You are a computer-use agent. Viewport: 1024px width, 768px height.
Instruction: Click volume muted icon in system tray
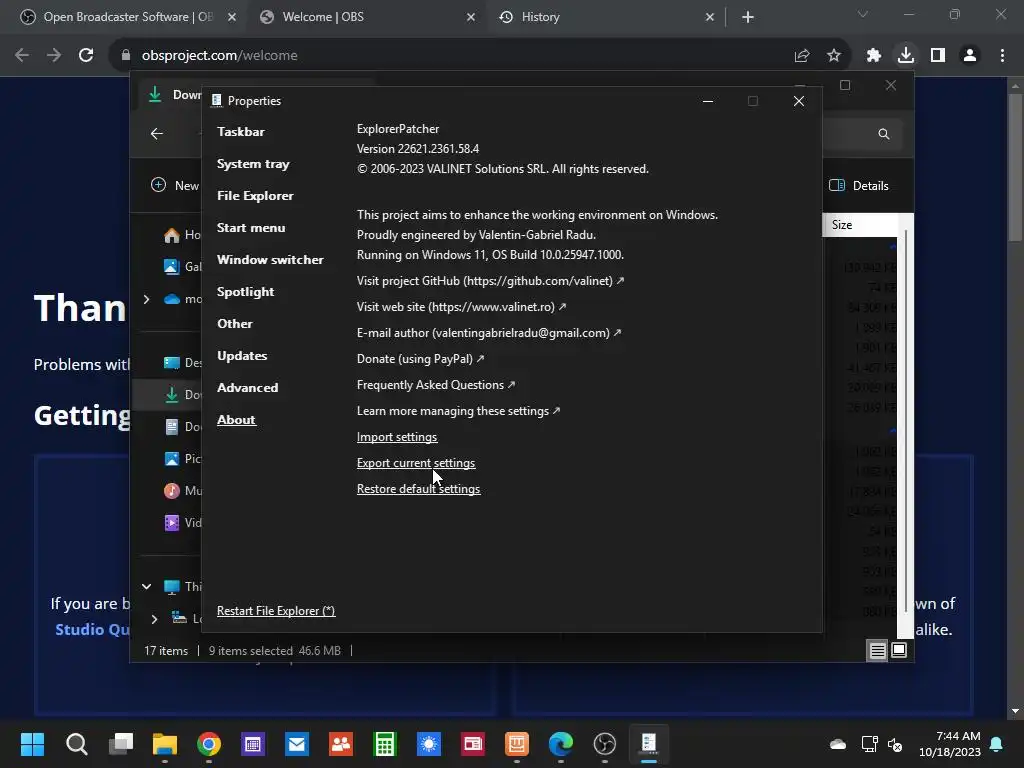(895, 744)
